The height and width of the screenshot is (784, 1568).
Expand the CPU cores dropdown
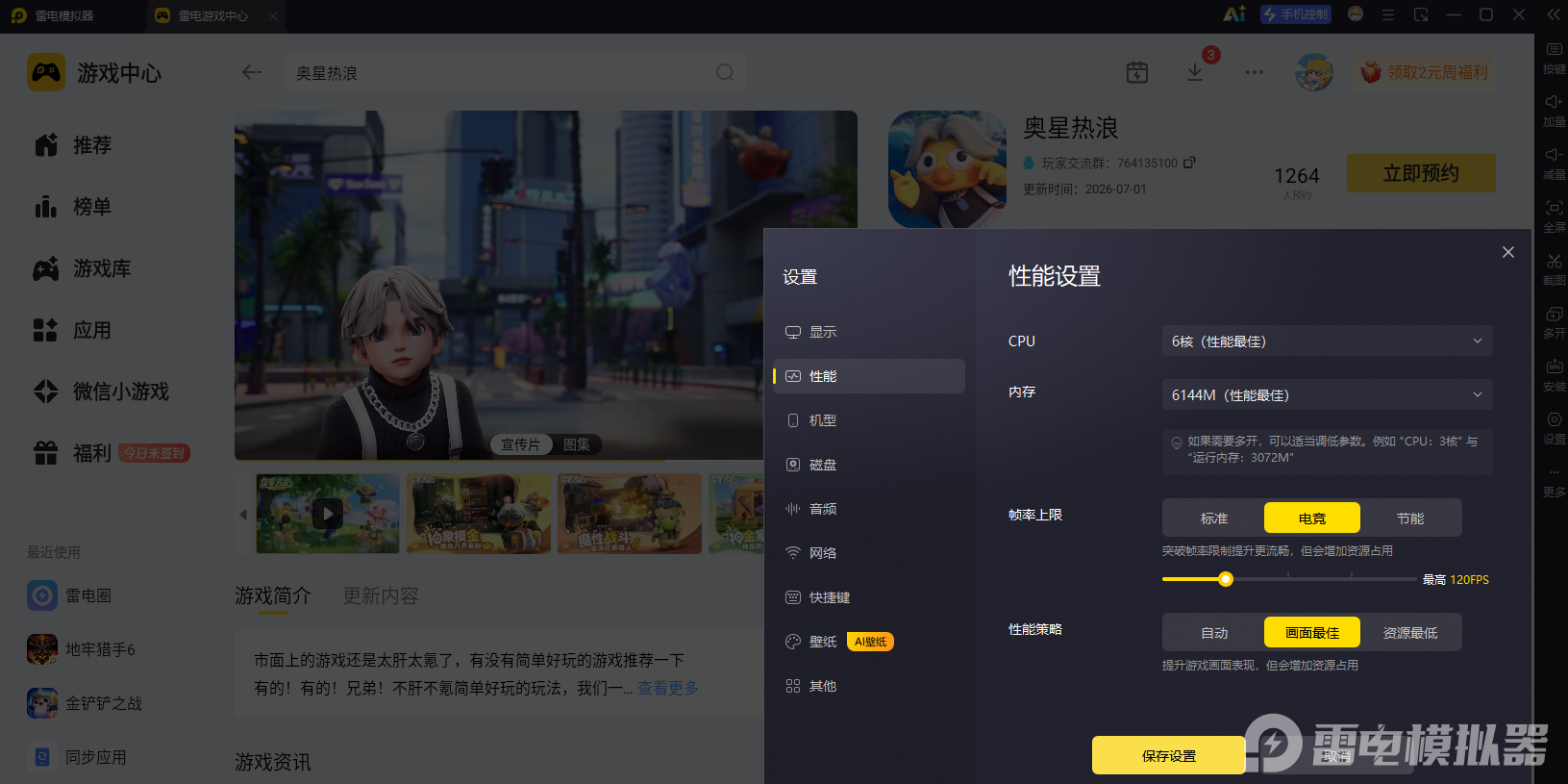(x=1327, y=341)
